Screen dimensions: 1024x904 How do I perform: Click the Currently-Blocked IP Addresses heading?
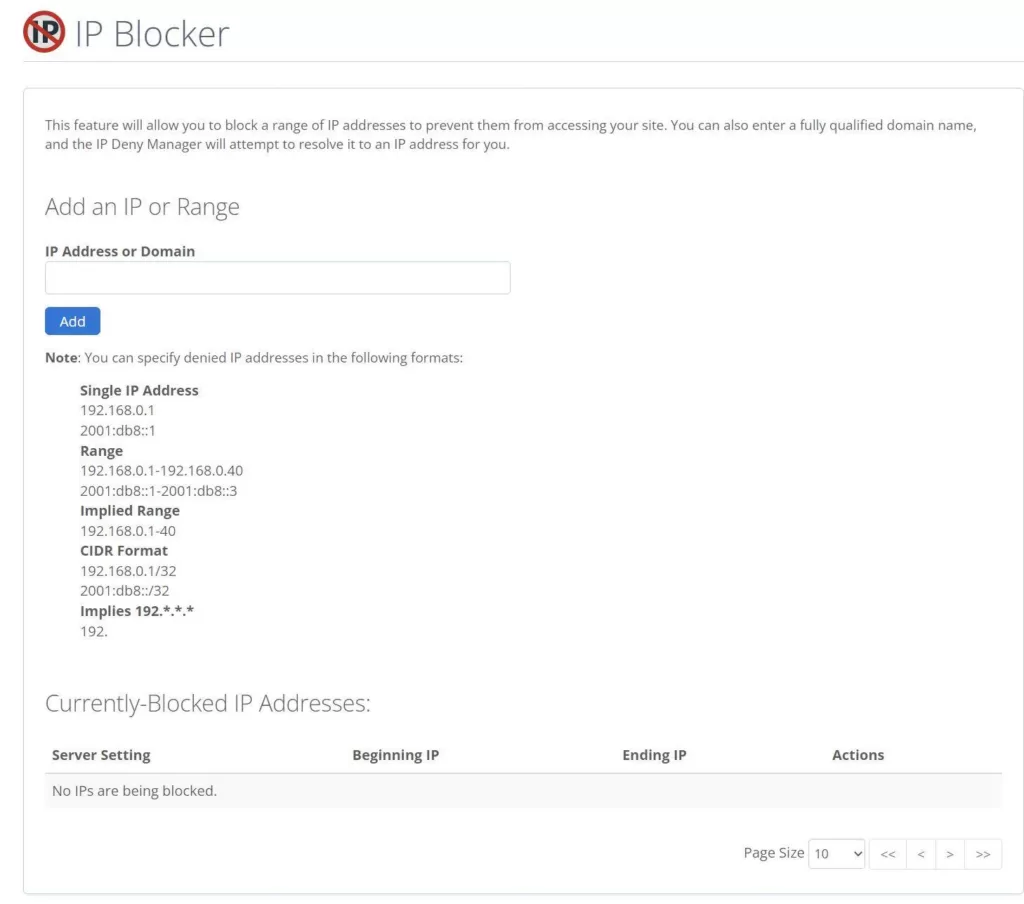coord(208,704)
